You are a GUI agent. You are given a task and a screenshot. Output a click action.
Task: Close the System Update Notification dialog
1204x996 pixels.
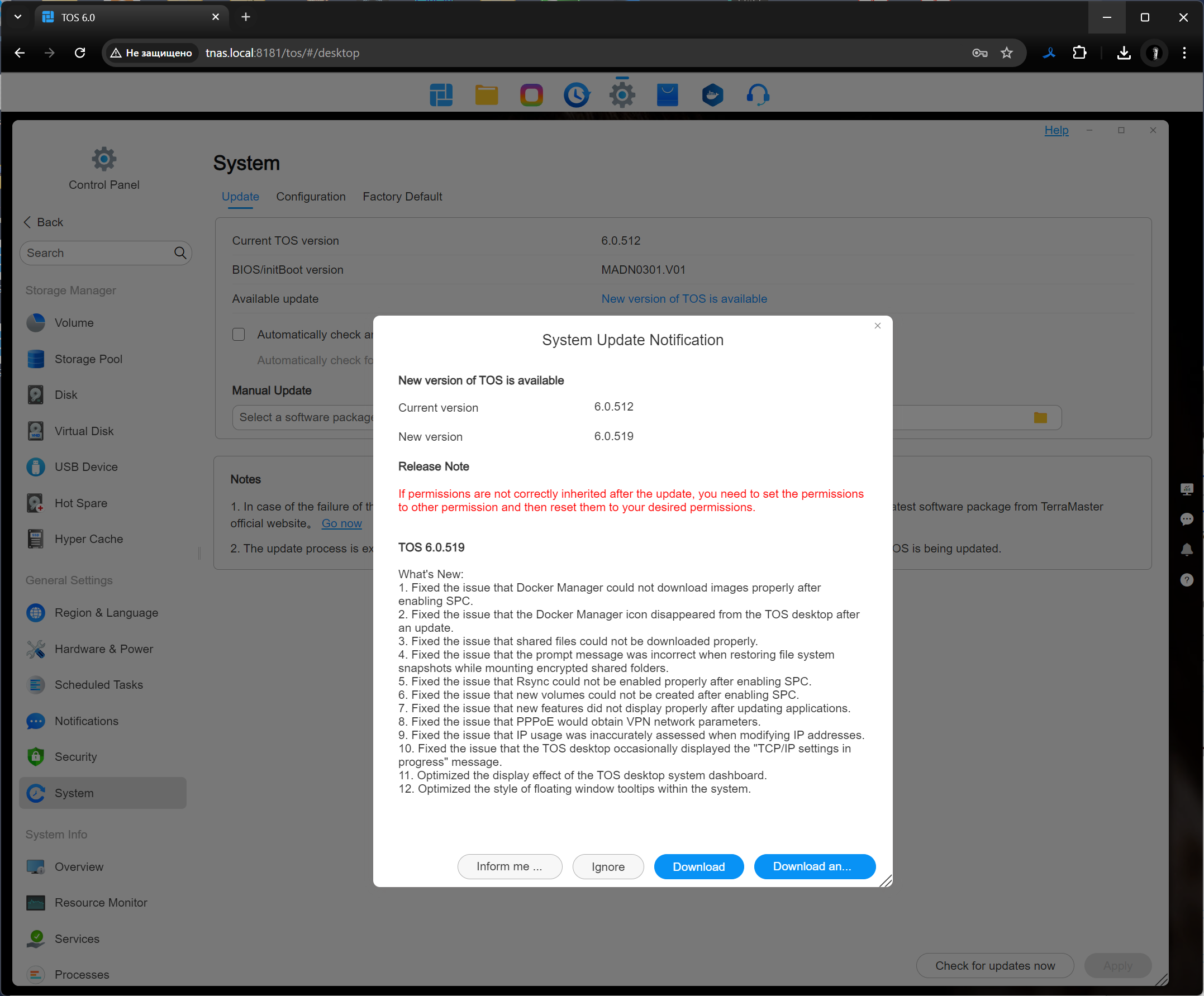(877, 326)
